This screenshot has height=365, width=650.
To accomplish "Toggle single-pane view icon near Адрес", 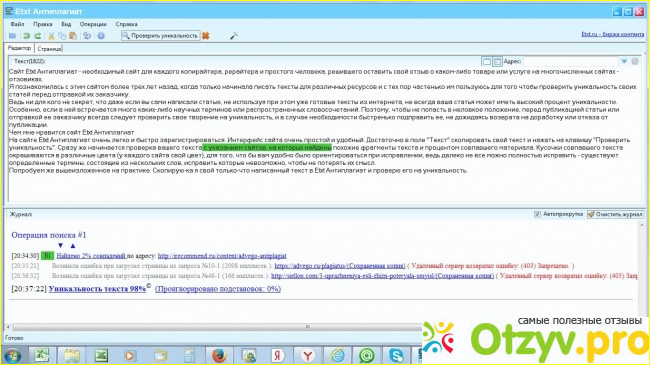I will [487, 62].
